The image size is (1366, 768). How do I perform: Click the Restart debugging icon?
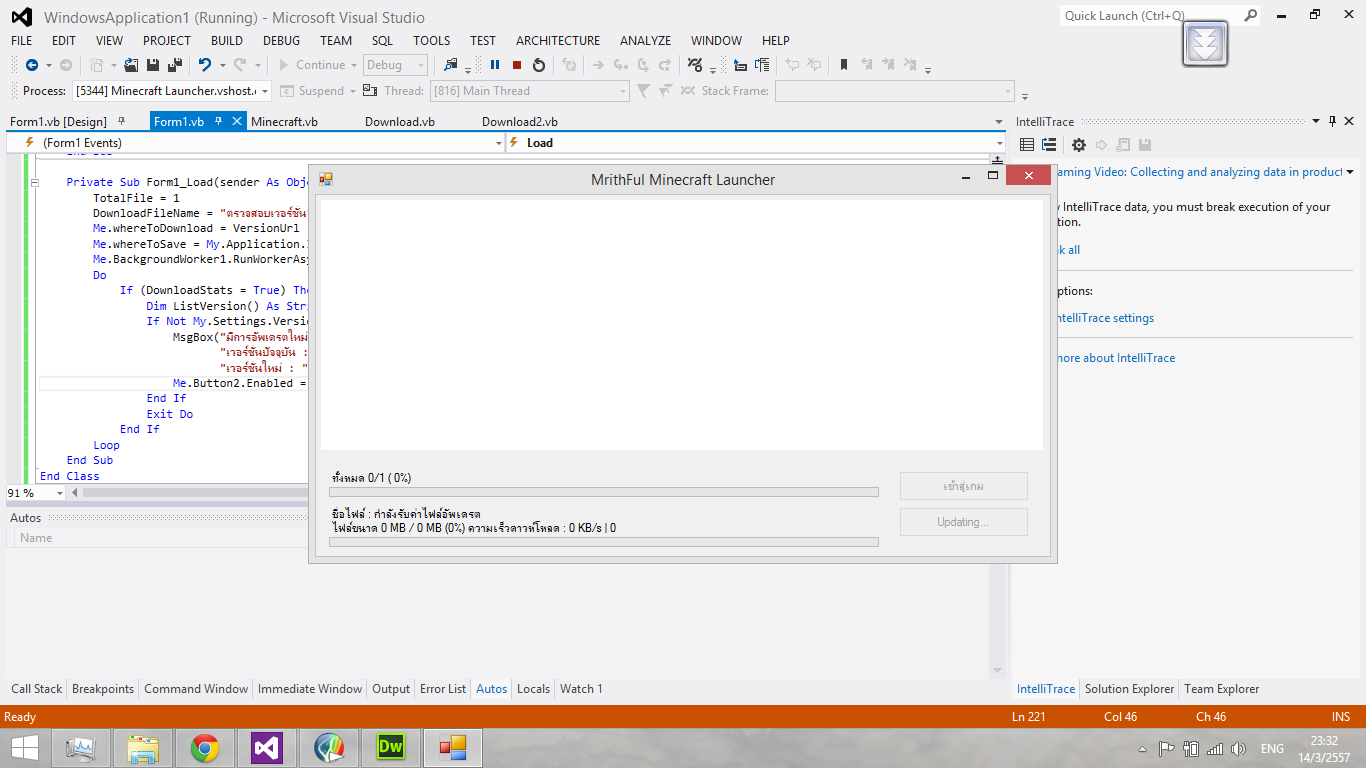(x=539, y=65)
